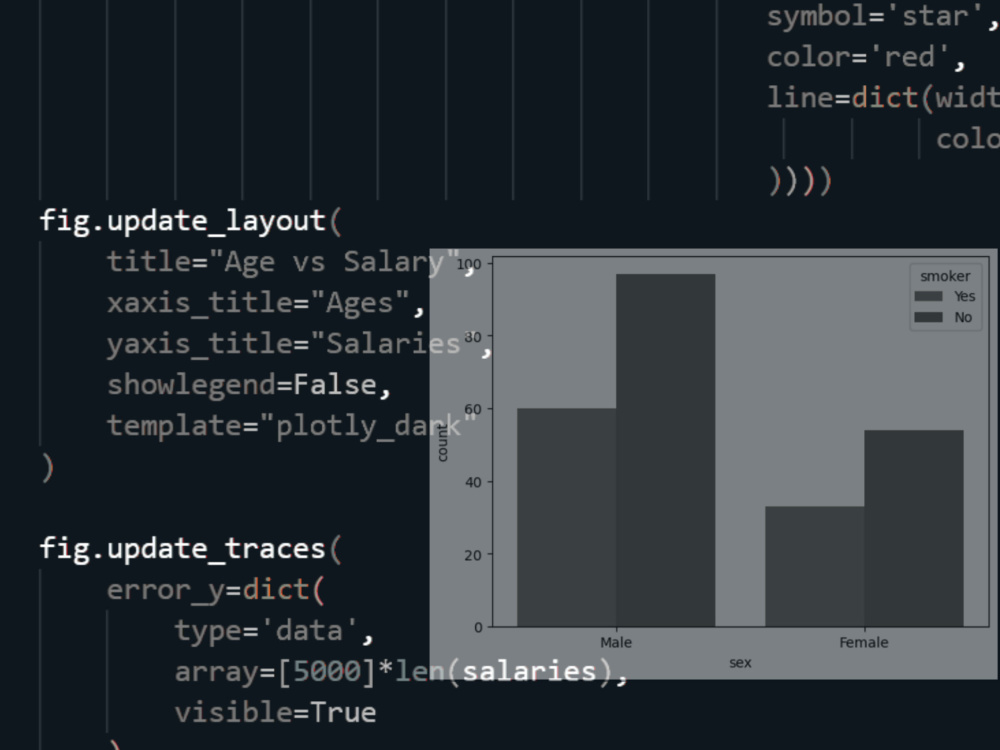
Task: Click the Male x-axis label
Action: pos(616,642)
